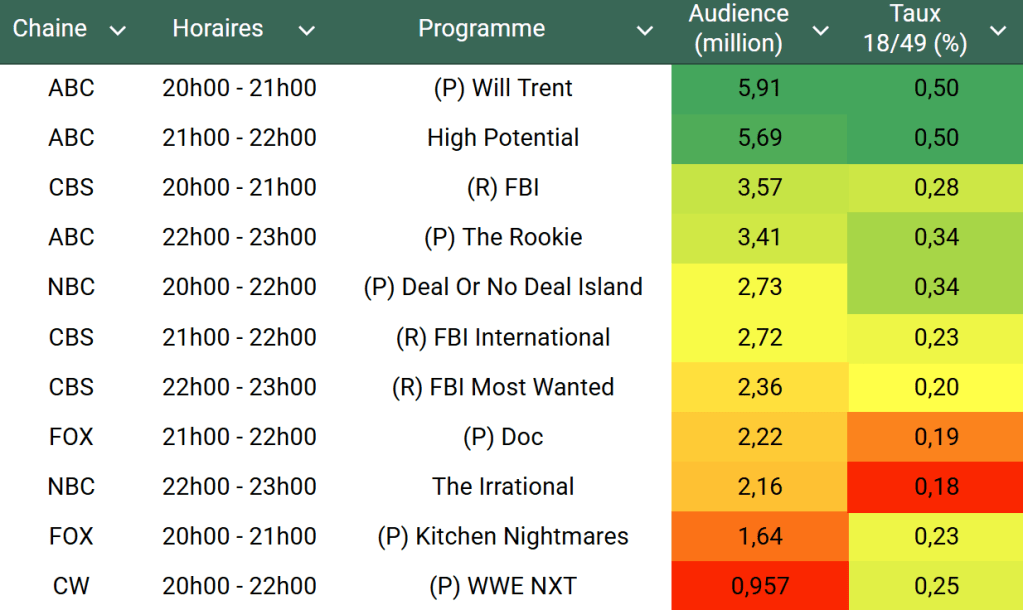Select the red 0,18 rating cell
Viewport: 1023px width, 610px height.
click(x=936, y=487)
